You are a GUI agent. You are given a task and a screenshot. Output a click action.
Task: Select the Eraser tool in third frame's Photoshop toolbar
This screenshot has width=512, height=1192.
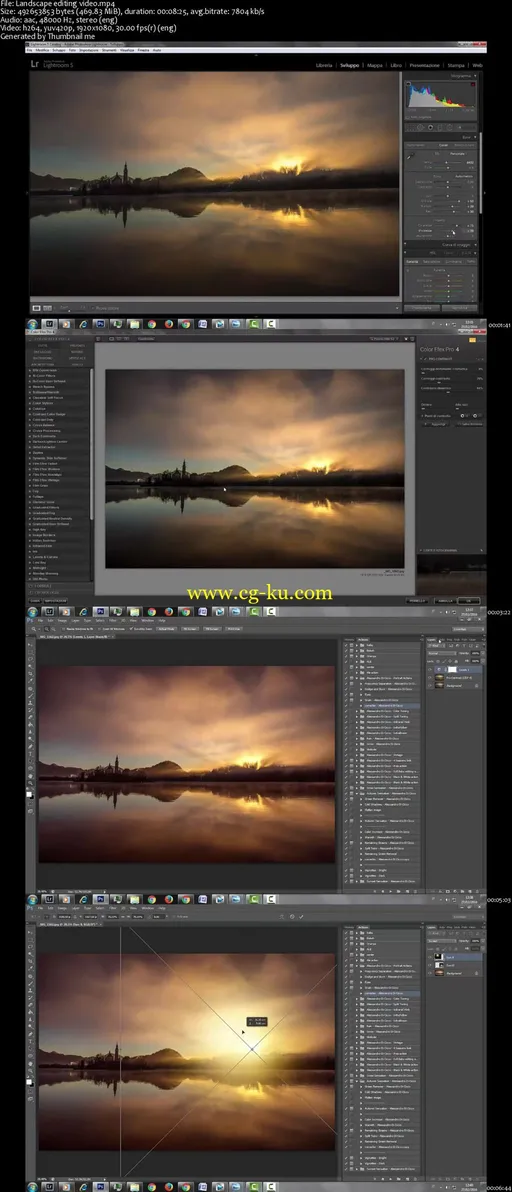[x=30, y=718]
